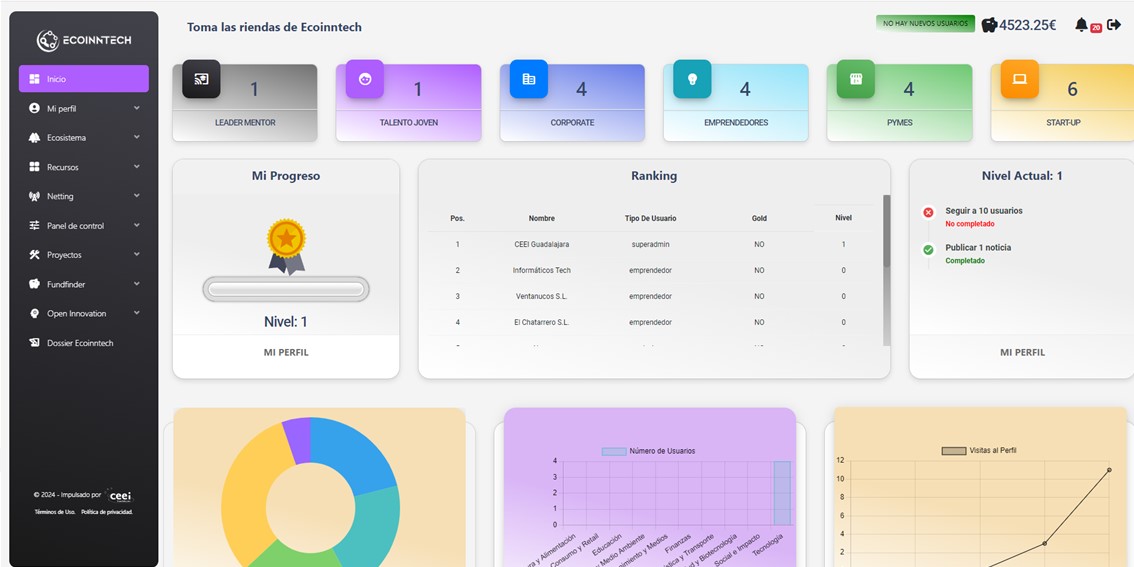Click the level progress bar
This screenshot has height=567, width=1134.
point(286,289)
